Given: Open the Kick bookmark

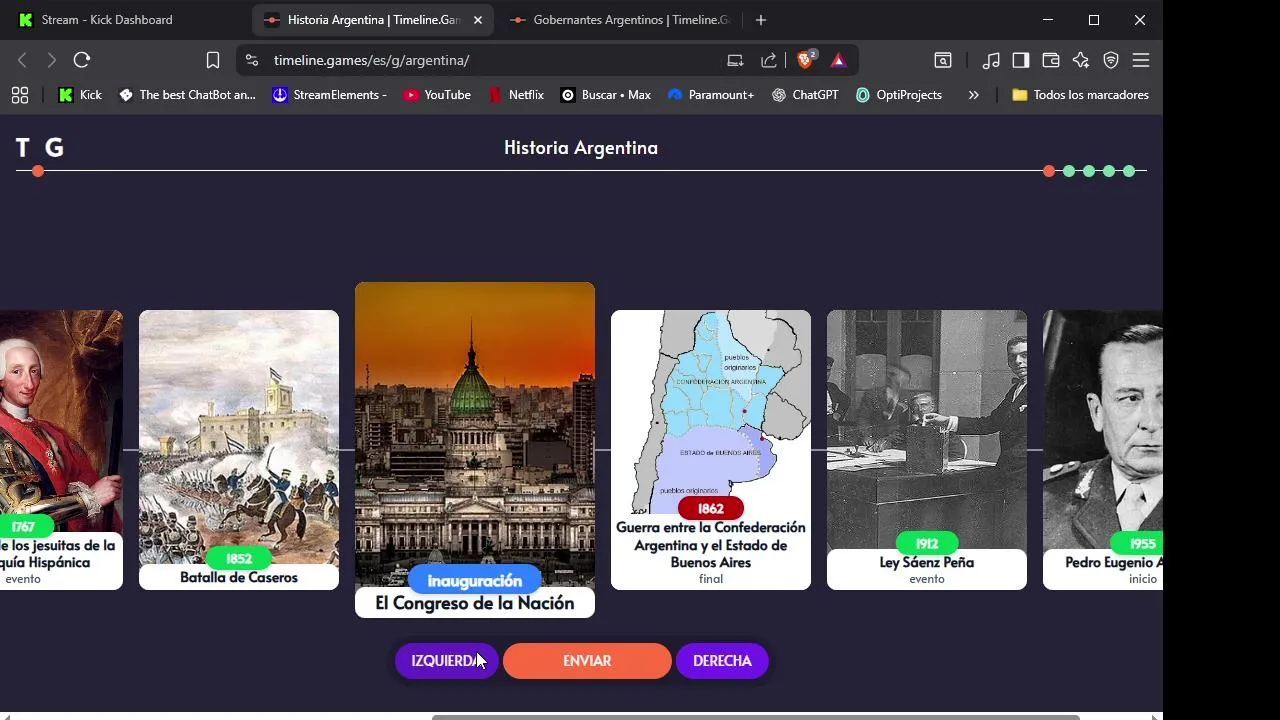Looking at the screenshot, I should tap(80, 95).
